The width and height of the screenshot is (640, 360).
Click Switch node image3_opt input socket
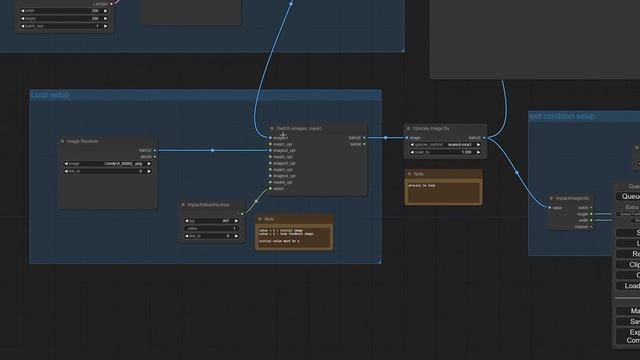point(270,163)
